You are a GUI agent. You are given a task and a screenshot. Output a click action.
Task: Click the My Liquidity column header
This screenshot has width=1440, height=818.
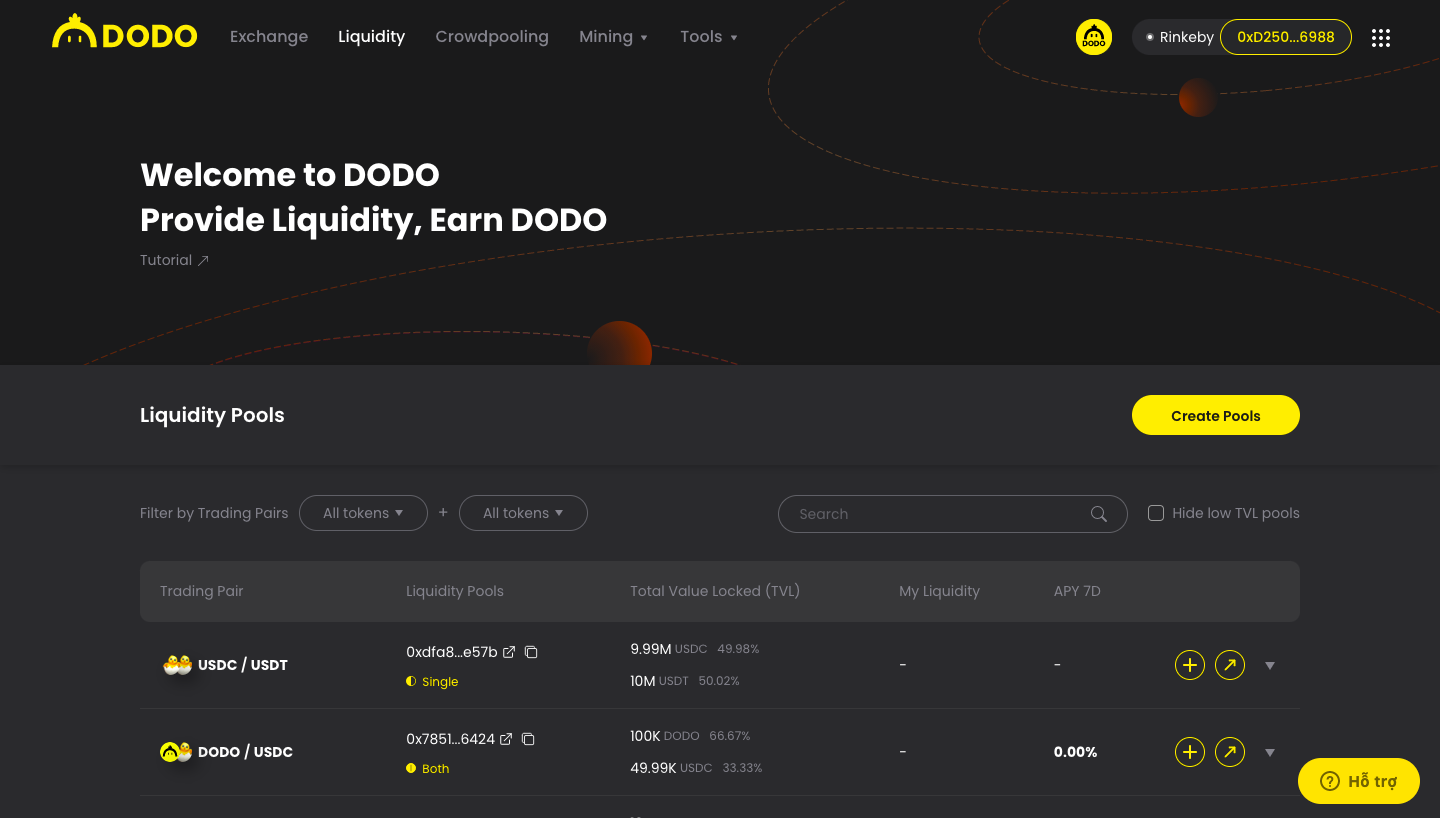939,591
